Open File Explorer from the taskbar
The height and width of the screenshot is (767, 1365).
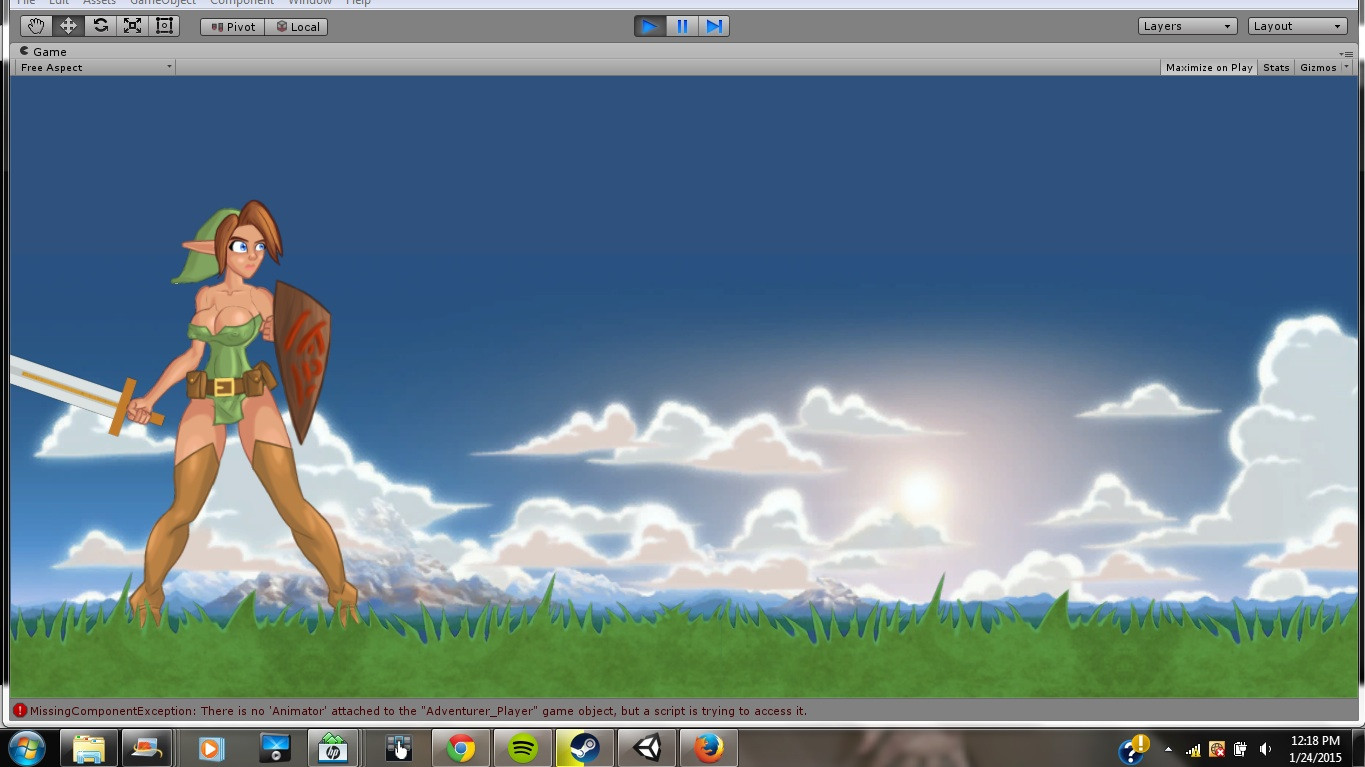point(88,748)
